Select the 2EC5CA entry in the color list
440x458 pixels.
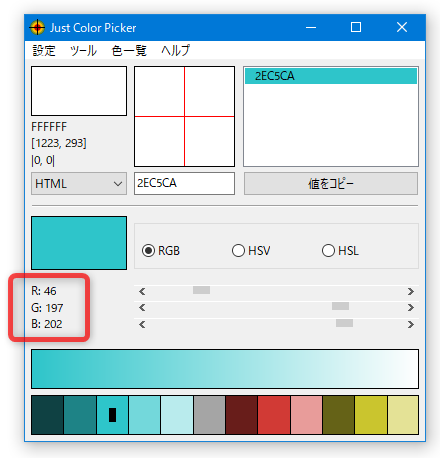pyautogui.click(x=331, y=76)
